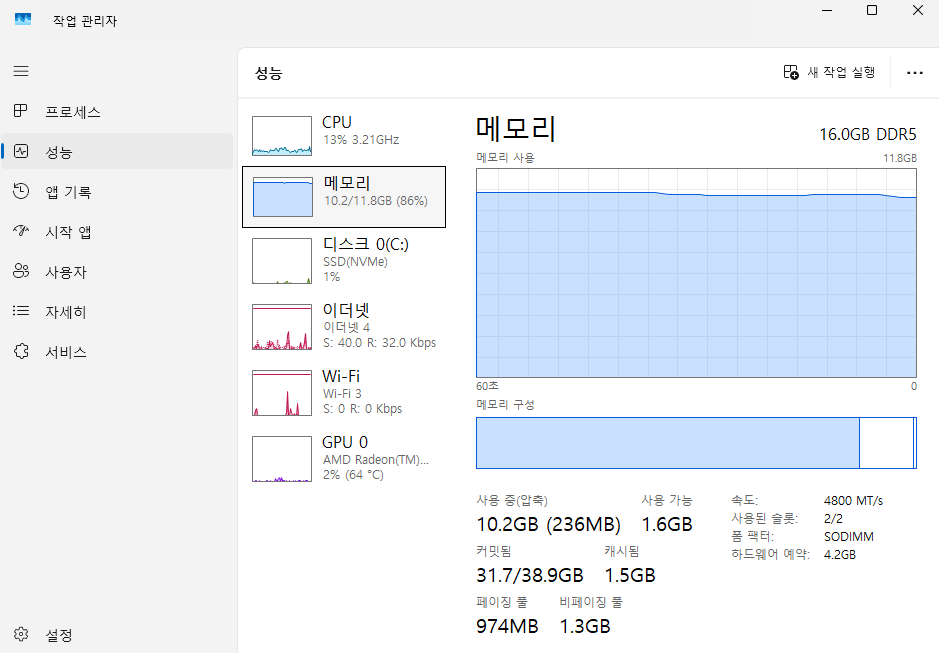Click 31.7/38.9GB committed value

[x=530, y=575]
